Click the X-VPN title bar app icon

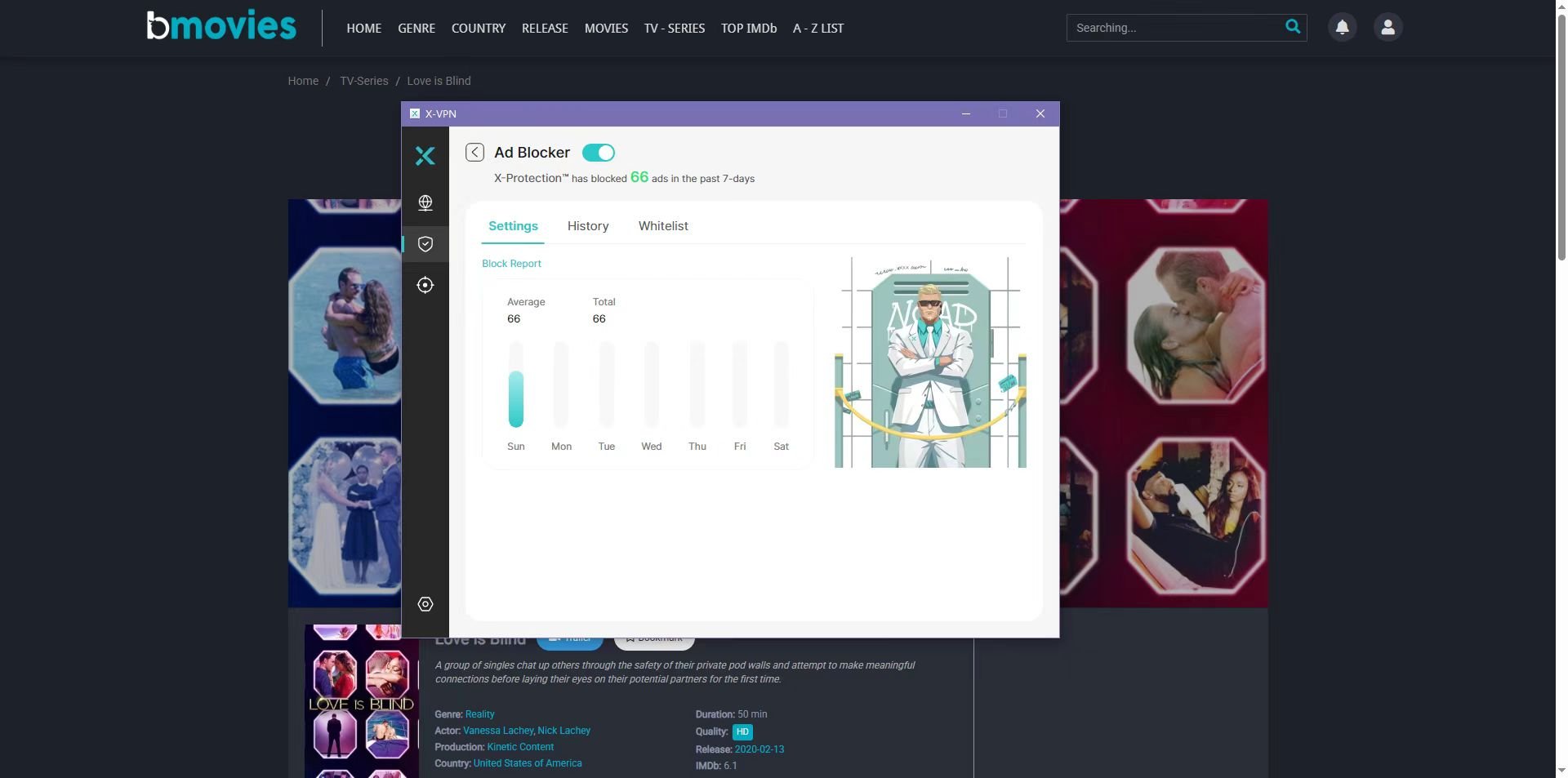click(414, 113)
